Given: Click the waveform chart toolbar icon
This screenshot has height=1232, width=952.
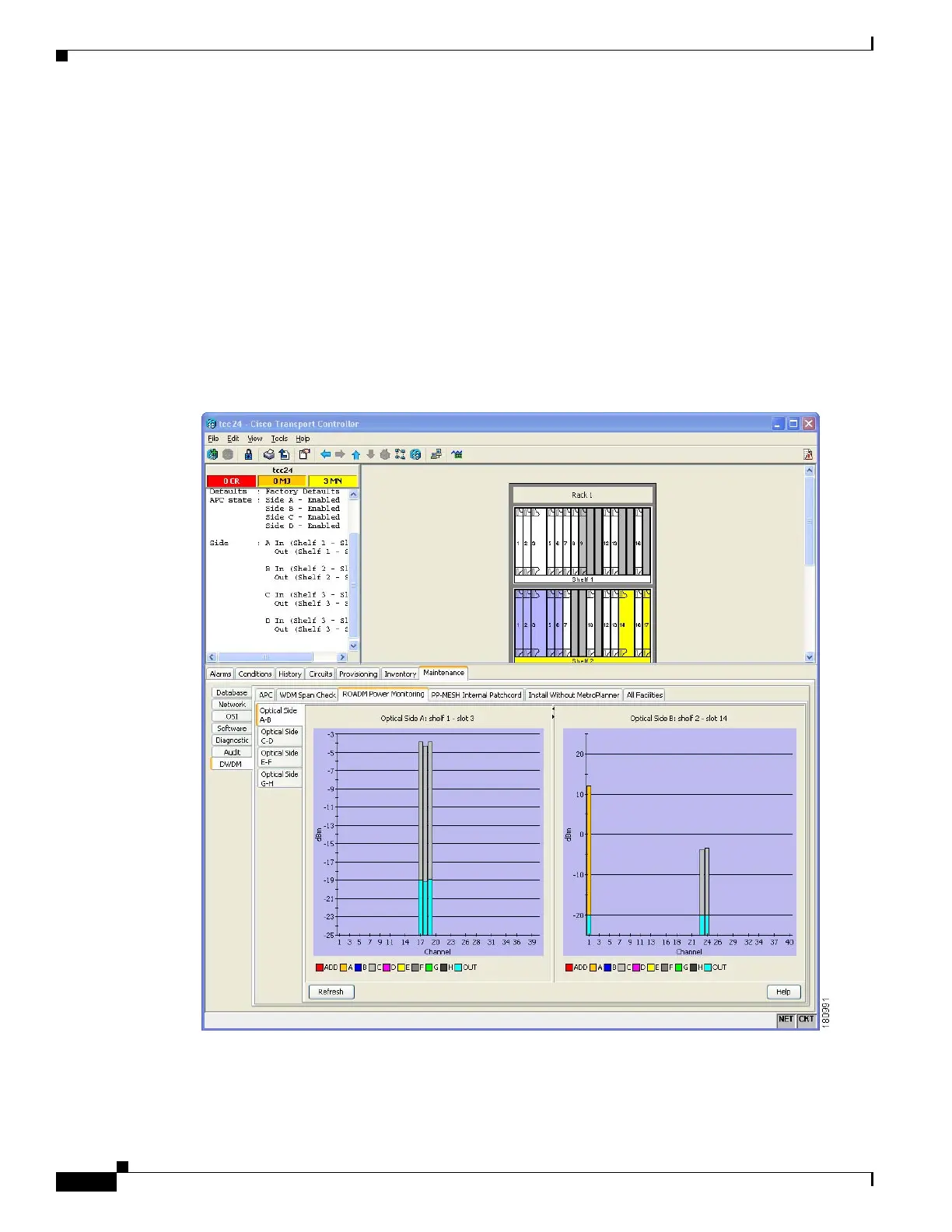Looking at the screenshot, I should (457, 454).
